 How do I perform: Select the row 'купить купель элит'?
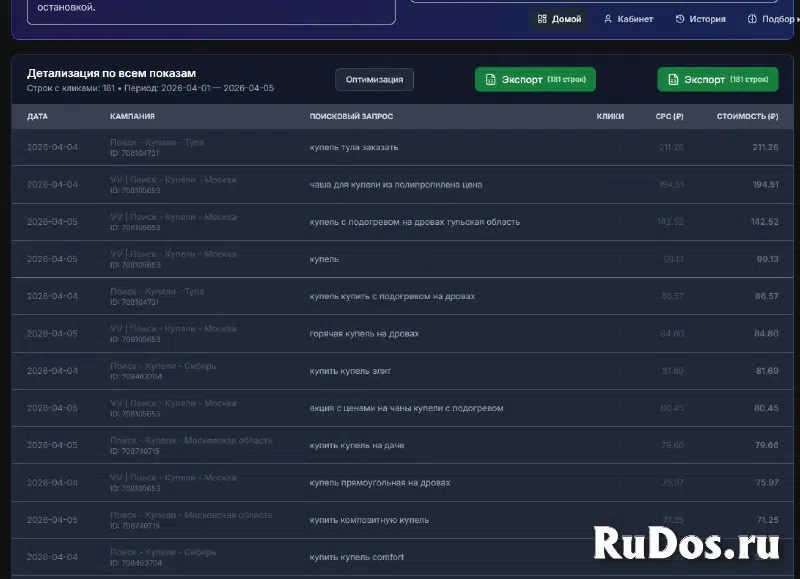pos(403,371)
